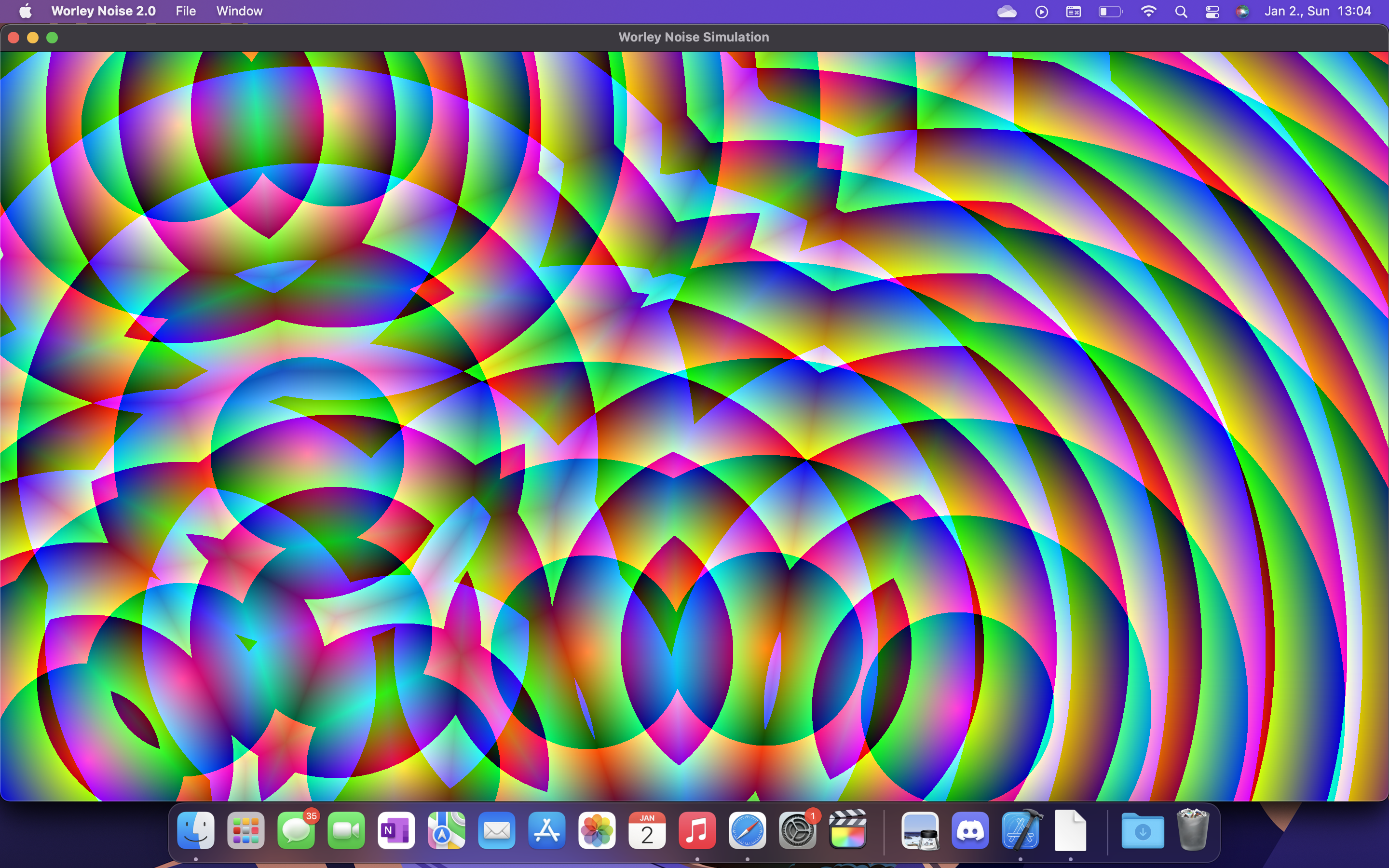
Task: Launch Music from the Dock
Action: pos(697,830)
